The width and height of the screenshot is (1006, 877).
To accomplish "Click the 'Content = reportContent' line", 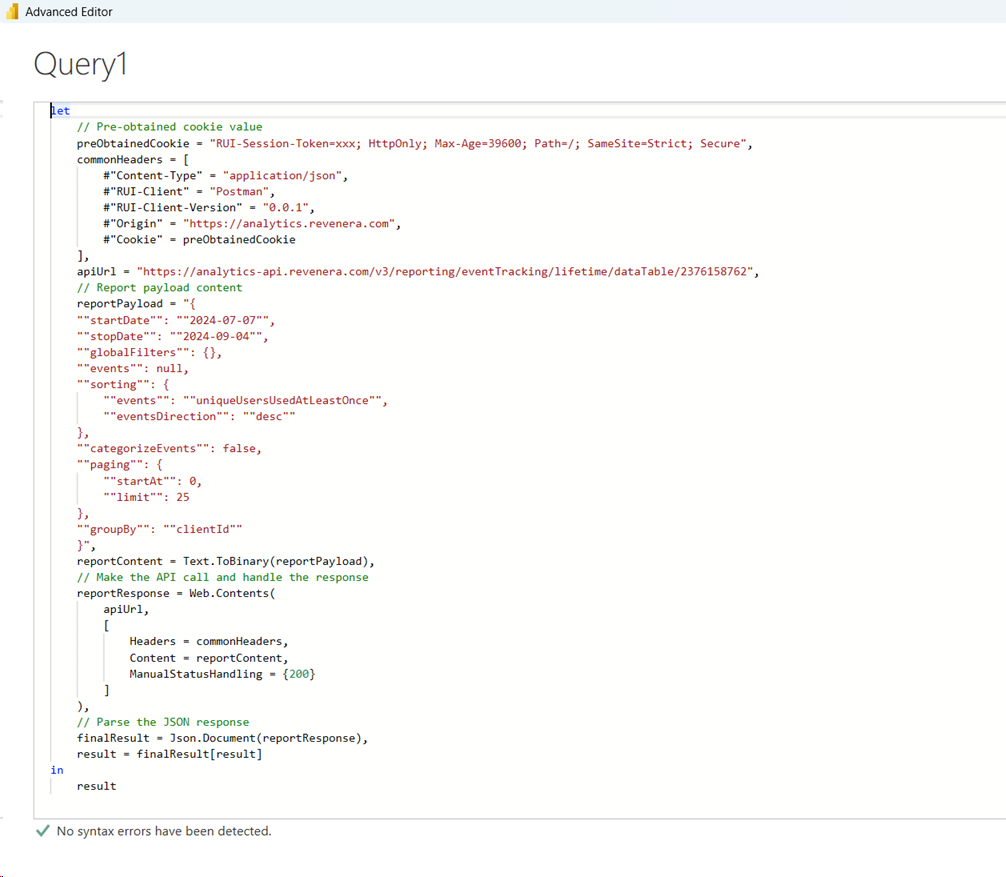I will click(x=209, y=658).
